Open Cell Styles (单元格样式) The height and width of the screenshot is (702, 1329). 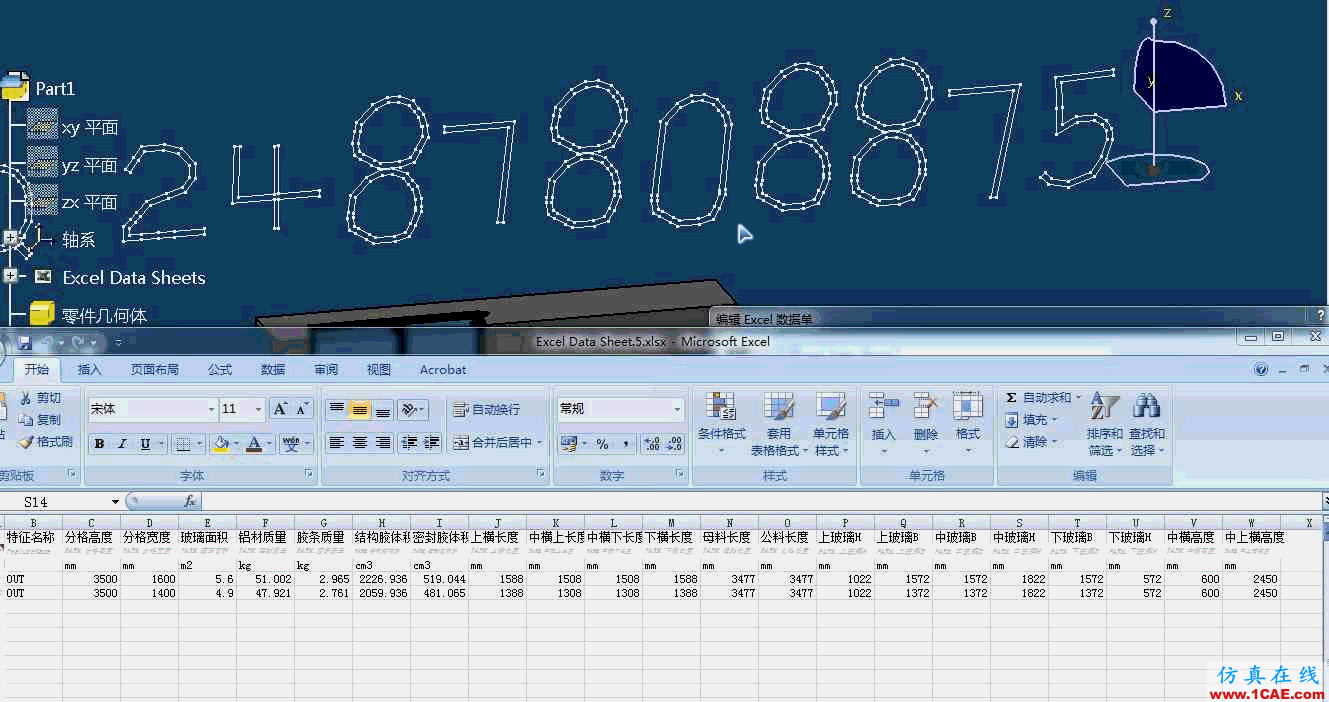[831, 424]
